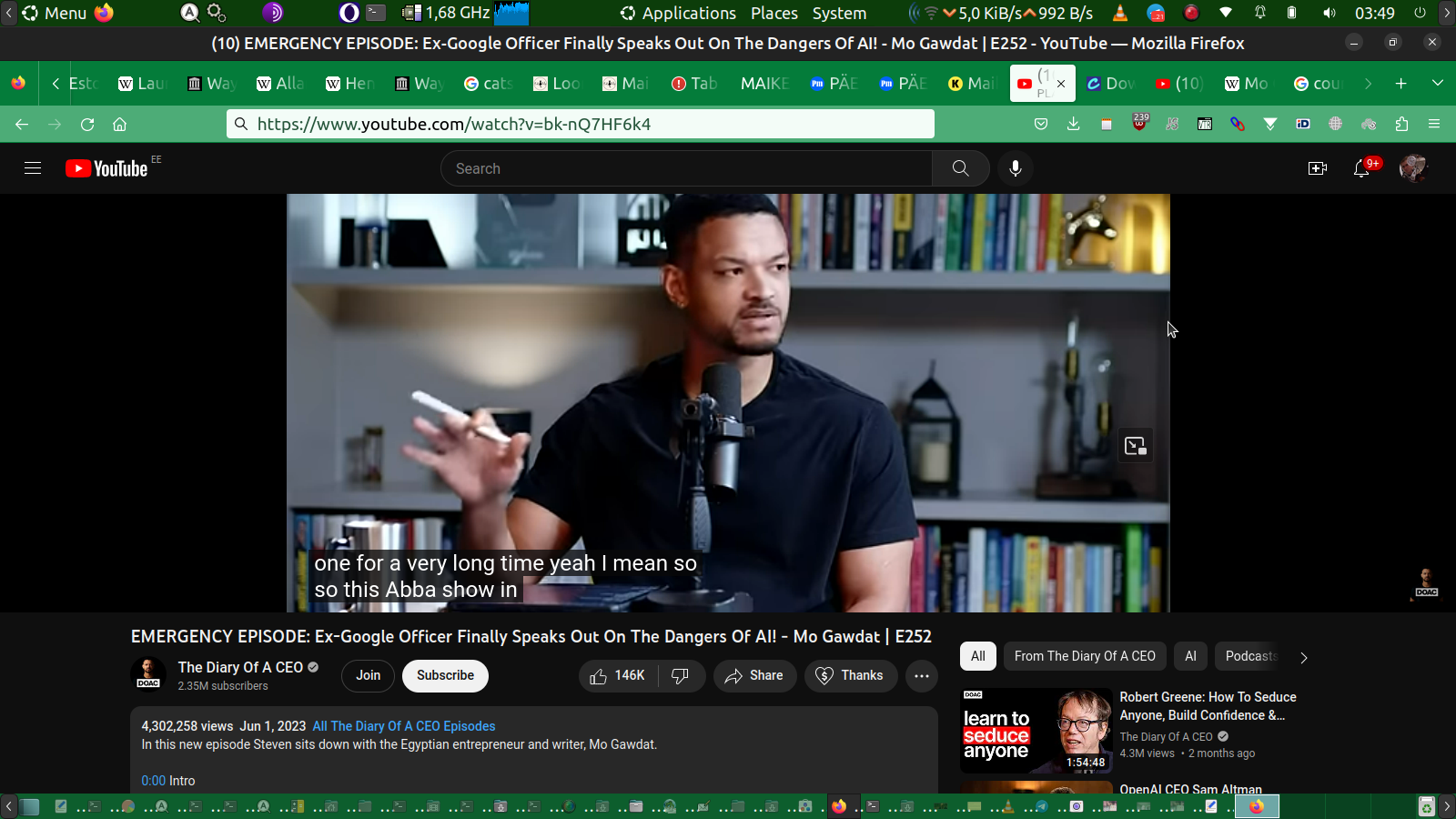
Task: Open the Places menu
Action: (x=774, y=13)
